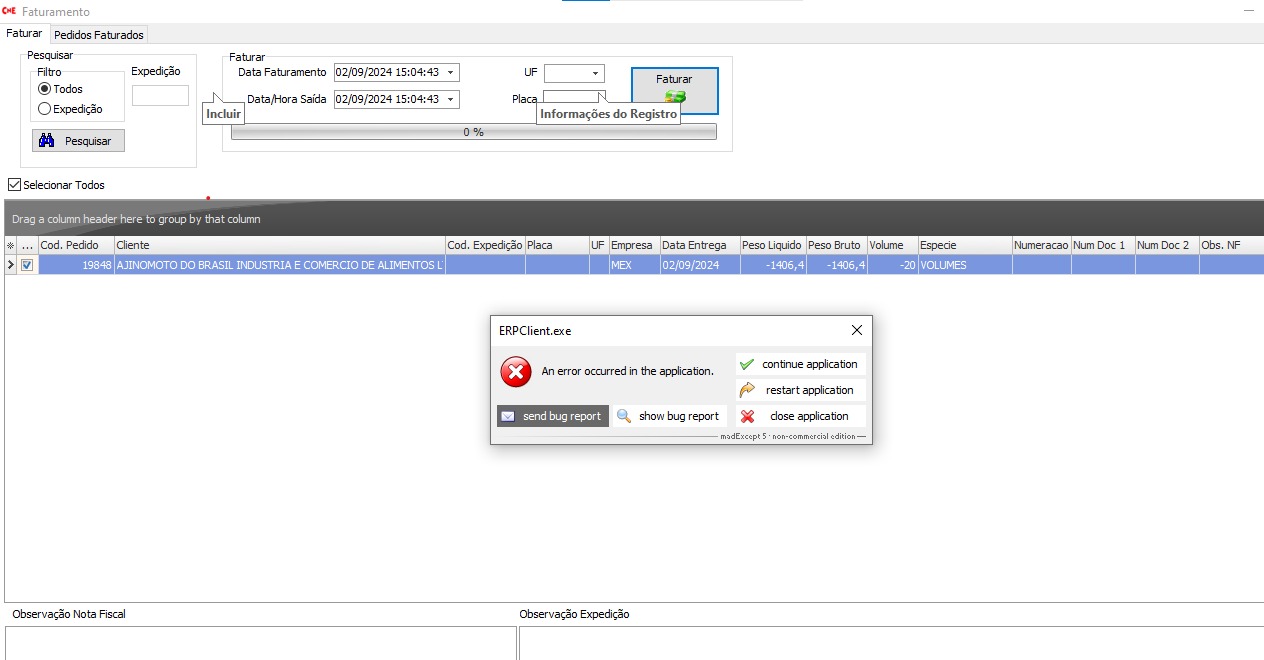
Task: Click the green checkmark continue application icon
Action: (746, 364)
